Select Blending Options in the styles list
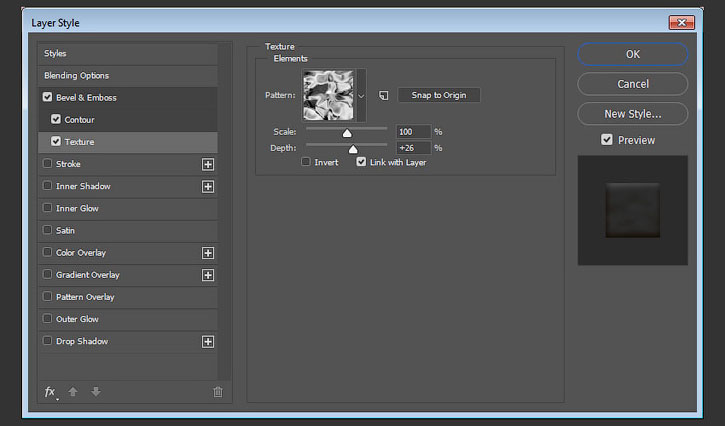The image size is (725, 426). [x=77, y=75]
